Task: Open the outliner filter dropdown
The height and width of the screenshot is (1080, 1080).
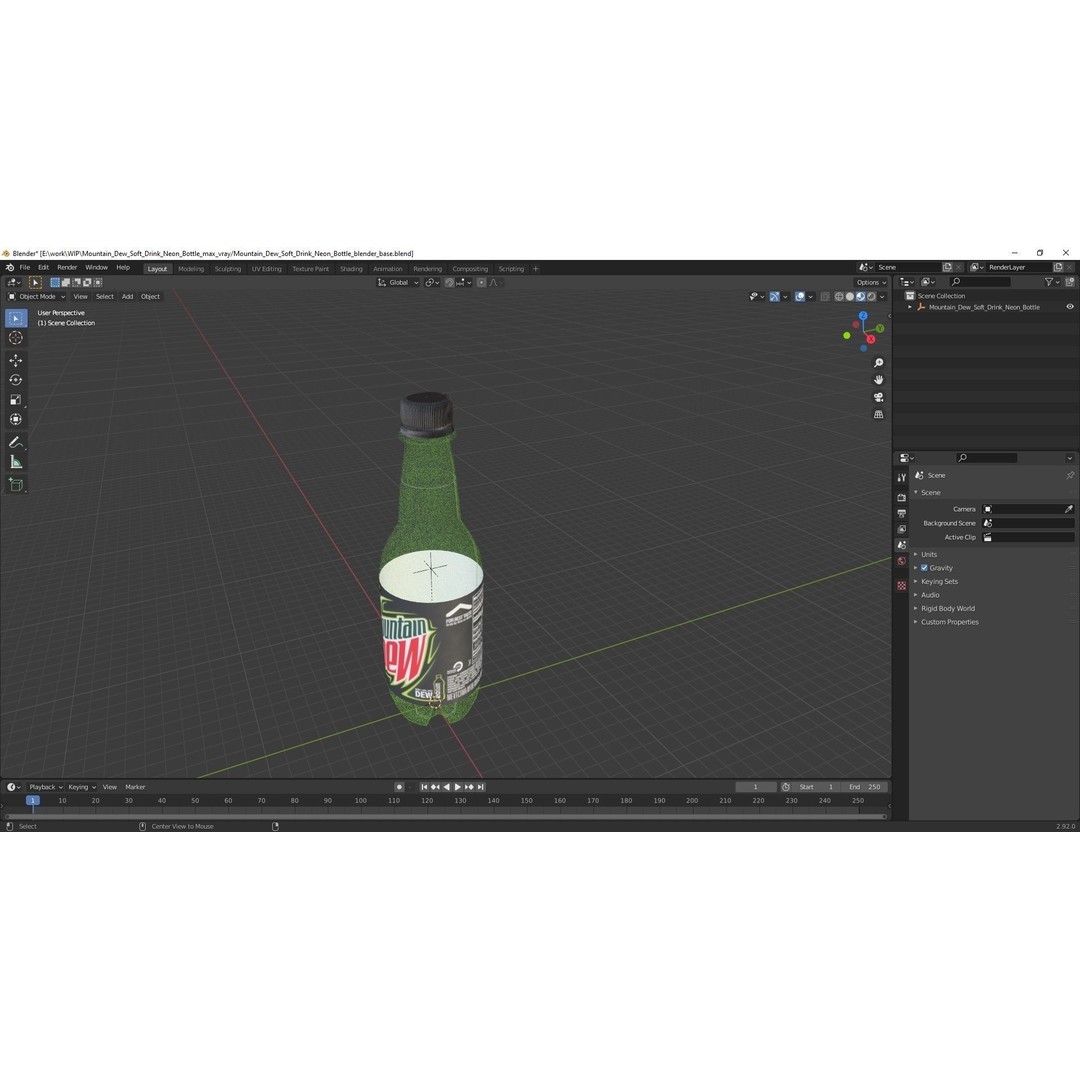Action: pos(1052,282)
